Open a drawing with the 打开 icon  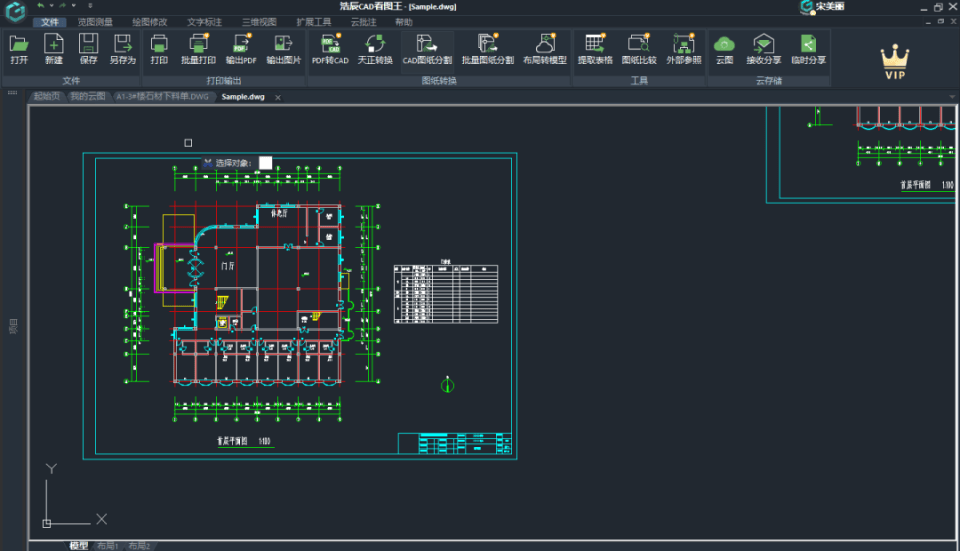19,49
